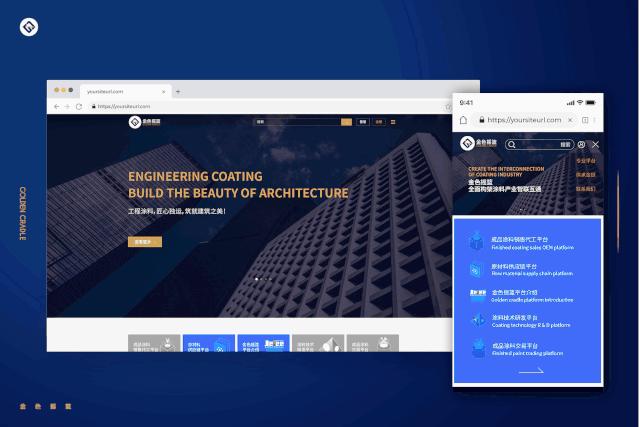Click the site logo in desktop header
The height and width of the screenshot is (427, 639).
[x=145, y=122]
